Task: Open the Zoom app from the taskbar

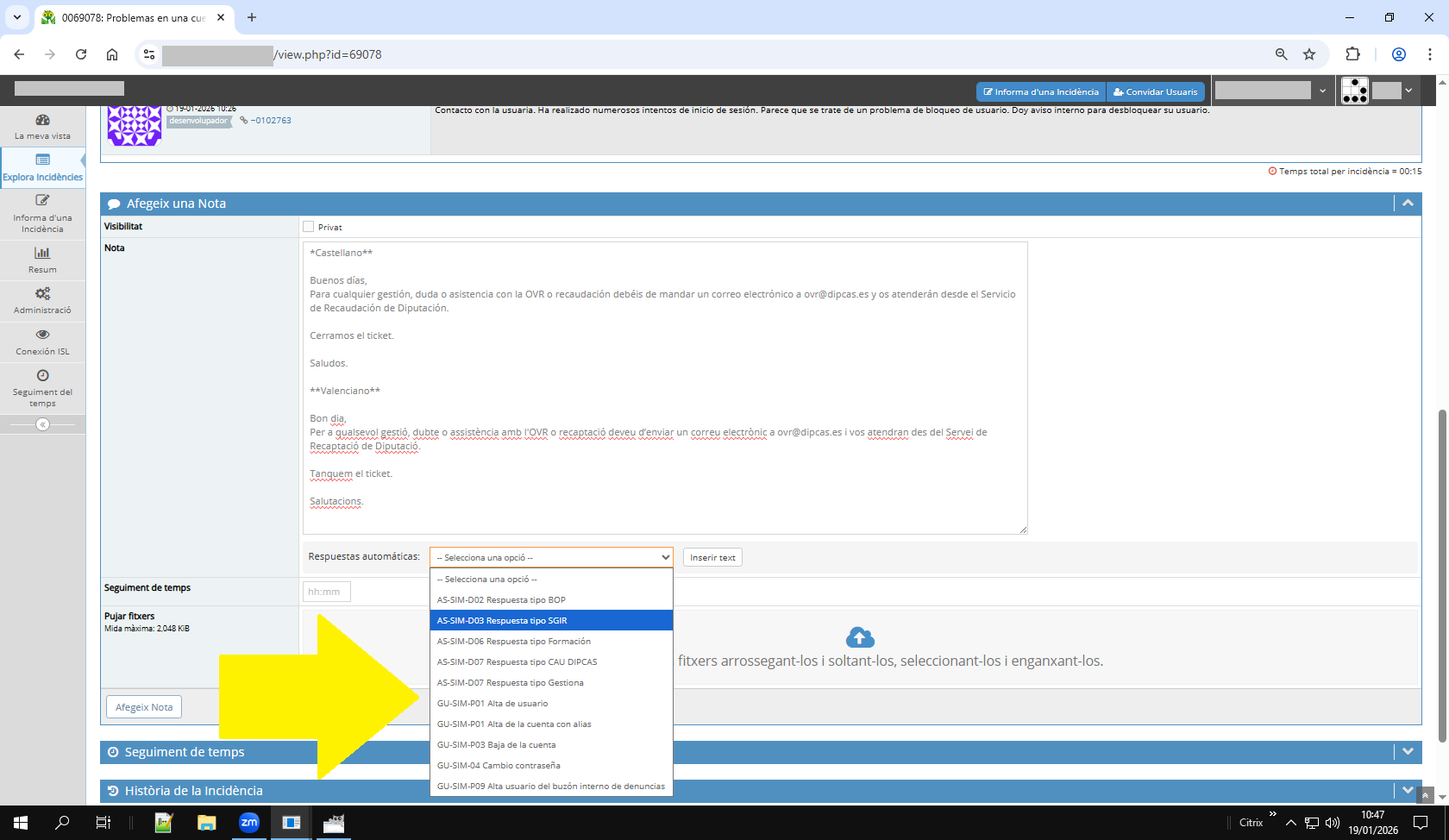Action: 249,823
